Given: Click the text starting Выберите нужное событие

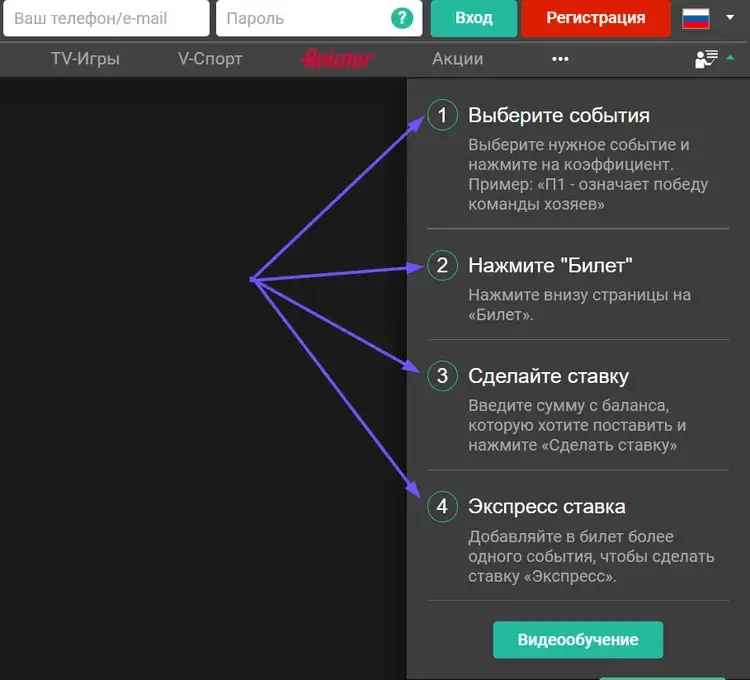Looking at the screenshot, I should [588, 175].
